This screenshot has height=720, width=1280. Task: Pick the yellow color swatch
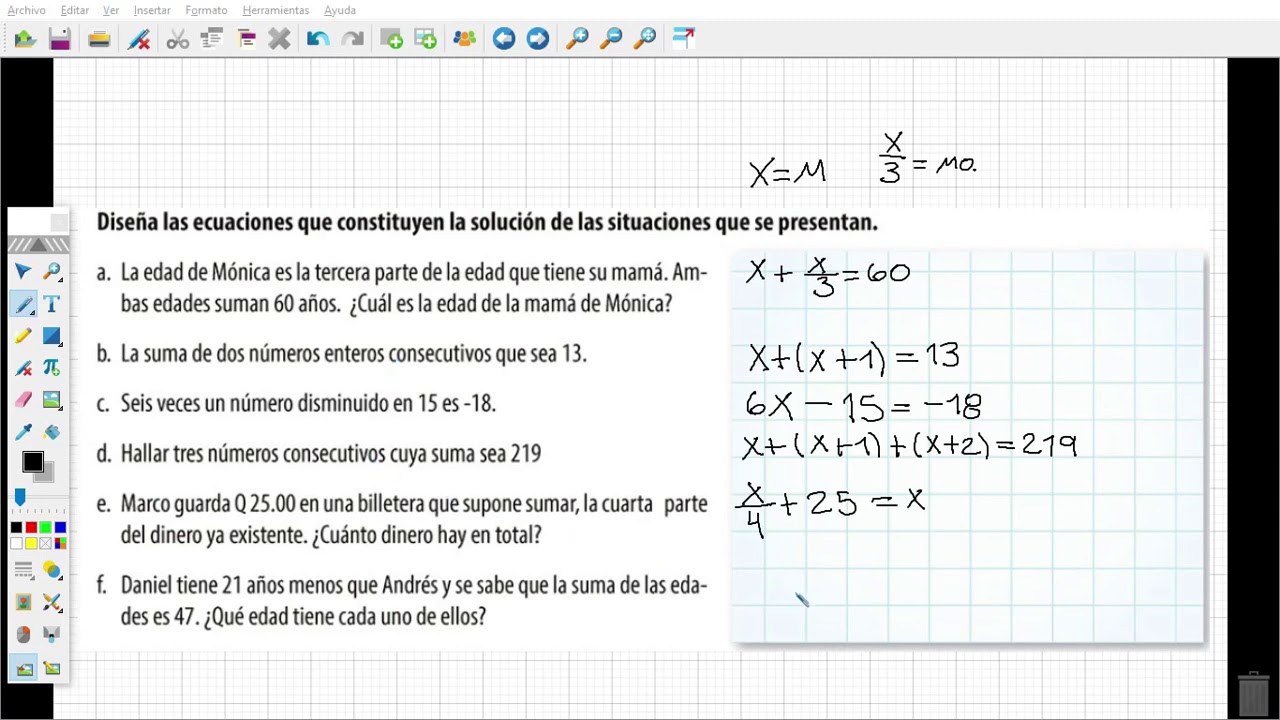click(31, 543)
